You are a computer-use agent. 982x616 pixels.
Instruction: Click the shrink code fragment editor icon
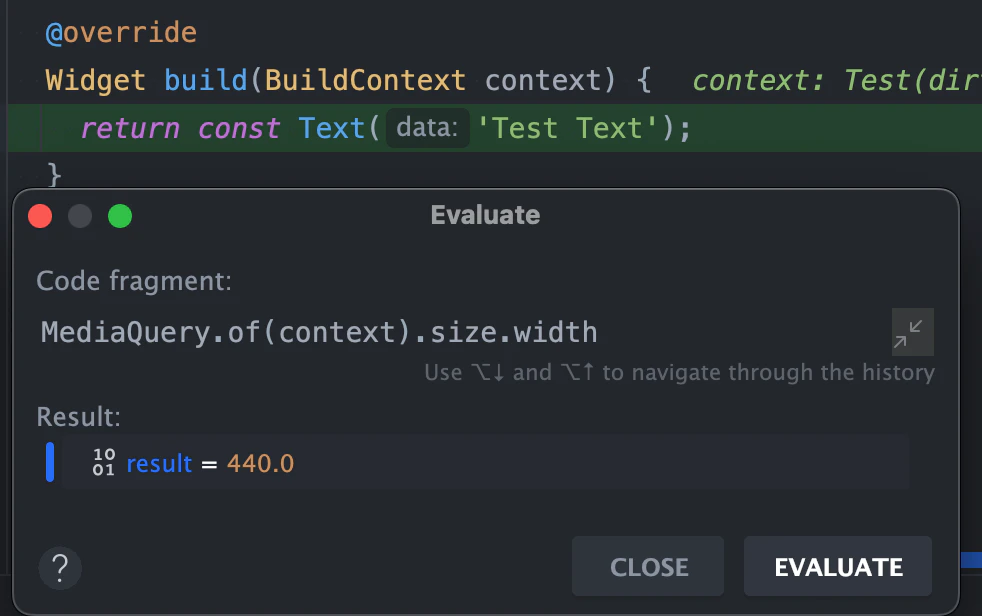pyautogui.click(x=911, y=332)
